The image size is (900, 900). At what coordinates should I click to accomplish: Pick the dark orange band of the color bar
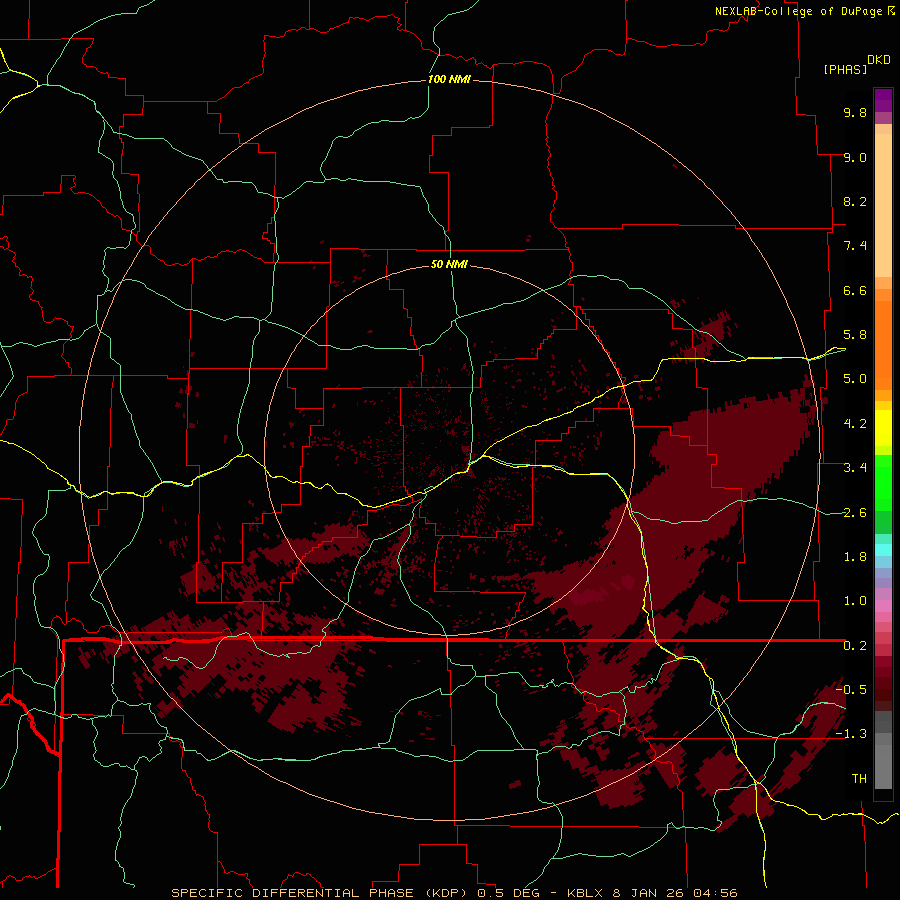pyautogui.click(x=883, y=345)
